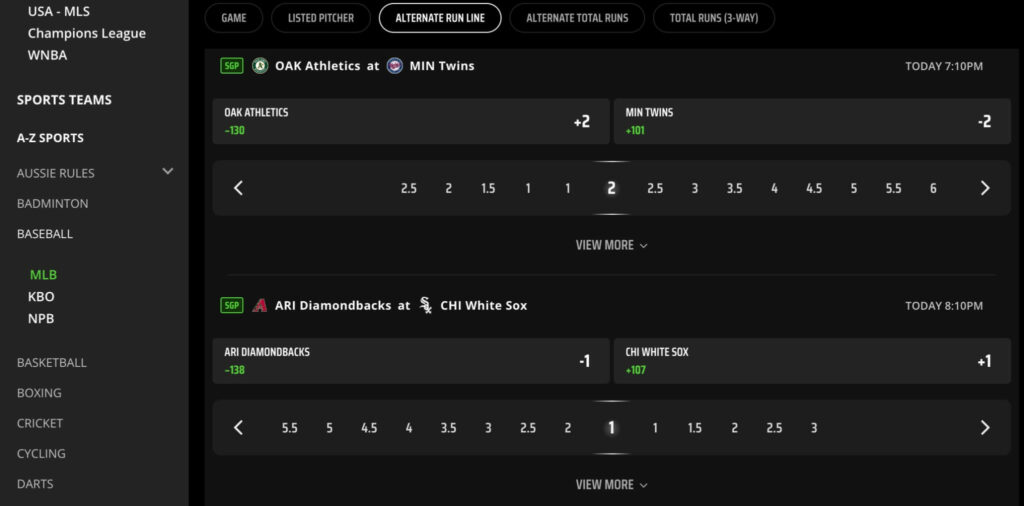Click highlighted 1 on Diamondbacks-White Sox slider
Image resolution: width=1024 pixels, height=506 pixels.
611,428
